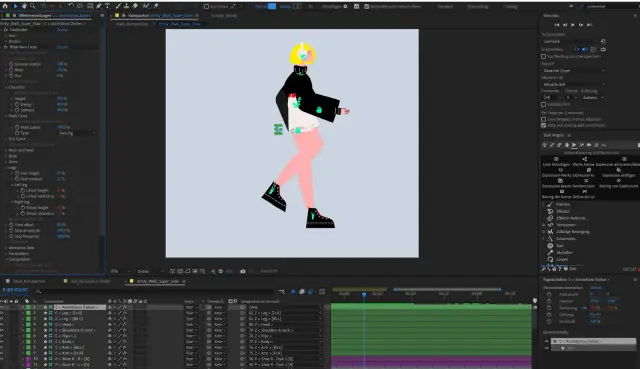Collapse the Walk Cycle group in effect controls

[x=7, y=116]
